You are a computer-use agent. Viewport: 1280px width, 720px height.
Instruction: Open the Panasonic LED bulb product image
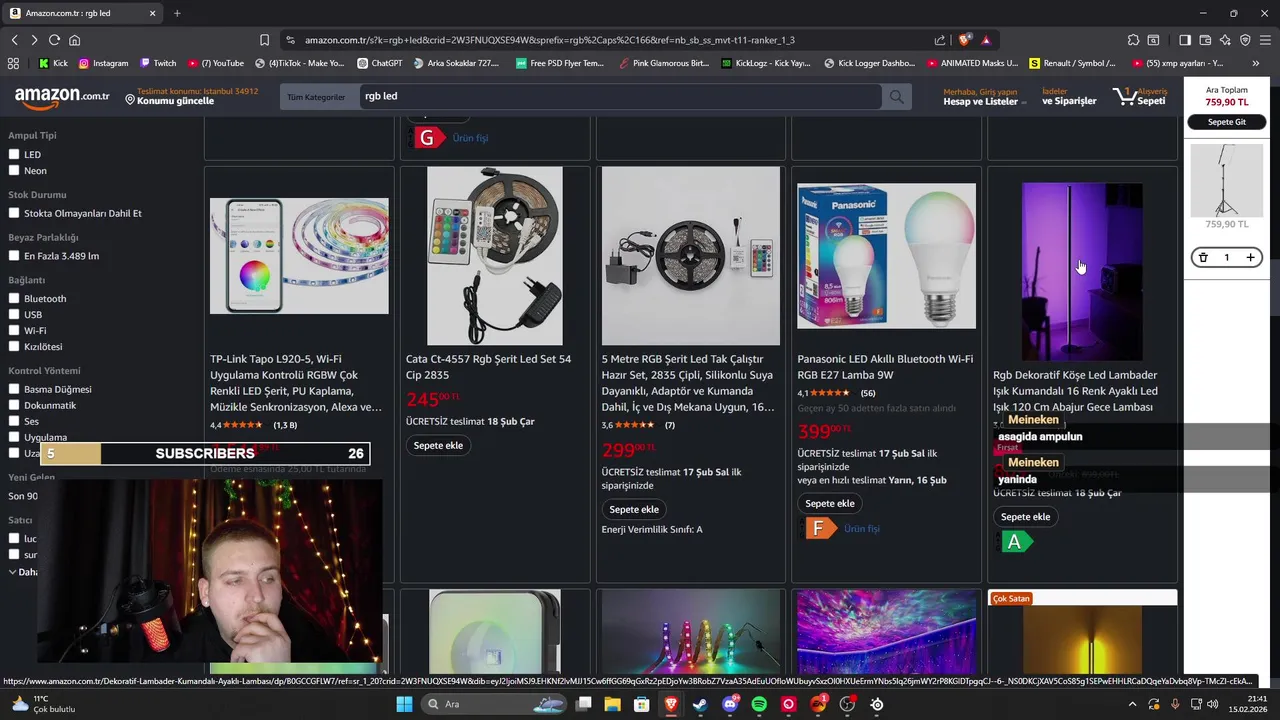click(886, 256)
